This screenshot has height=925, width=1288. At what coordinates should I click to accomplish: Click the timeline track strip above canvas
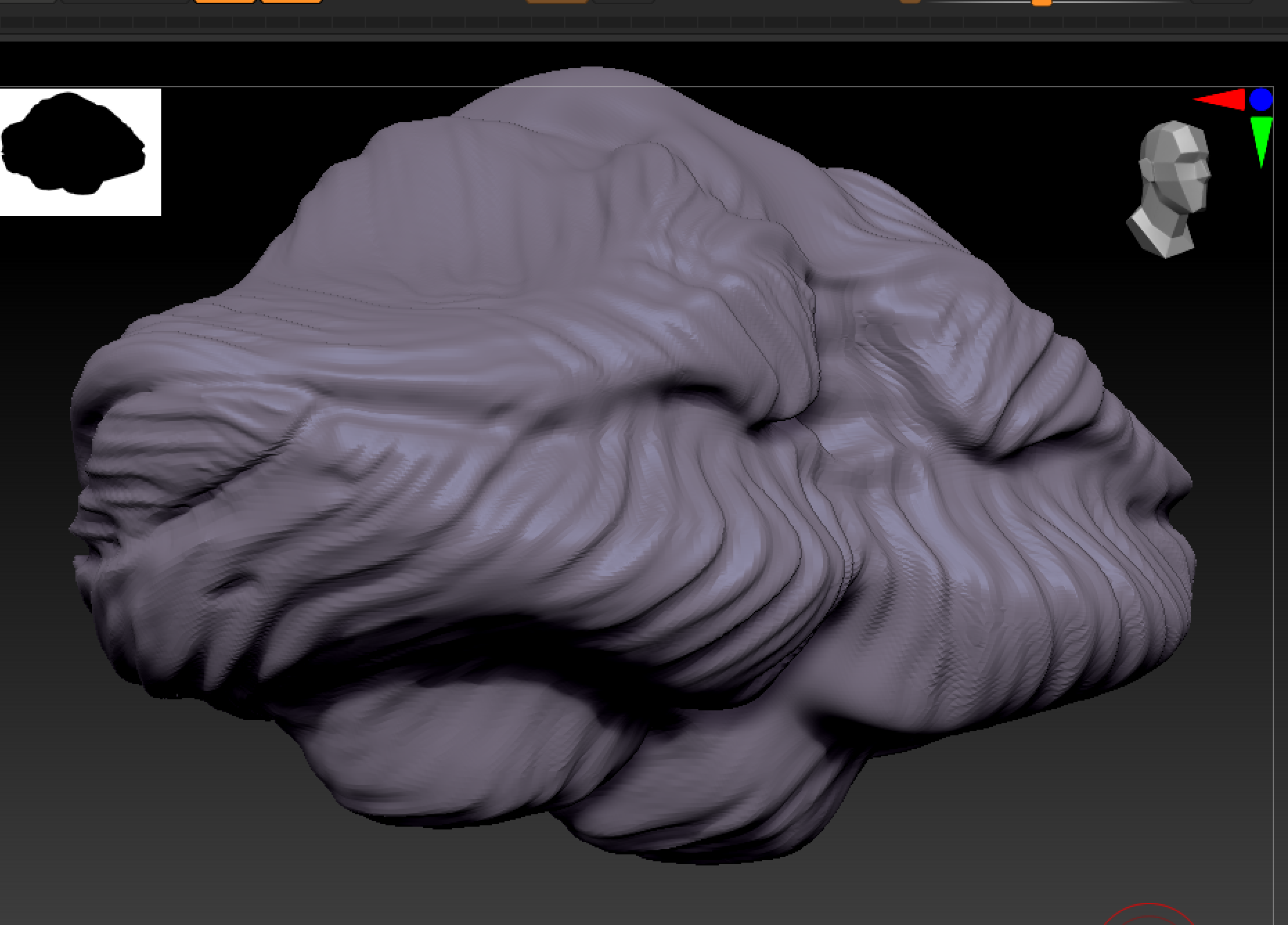(644, 23)
